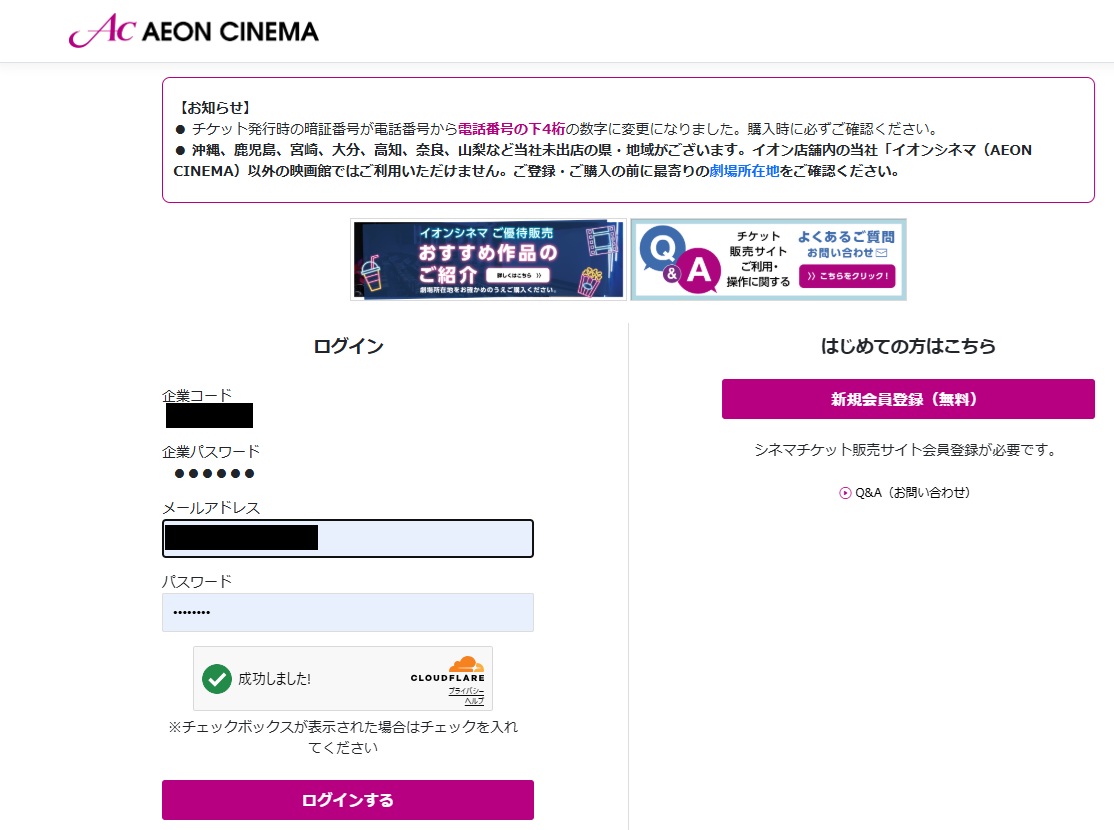Screen dimensions: 1114x830
Task: Click the 詳しくはこちら button on banner
Action: pos(520,275)
